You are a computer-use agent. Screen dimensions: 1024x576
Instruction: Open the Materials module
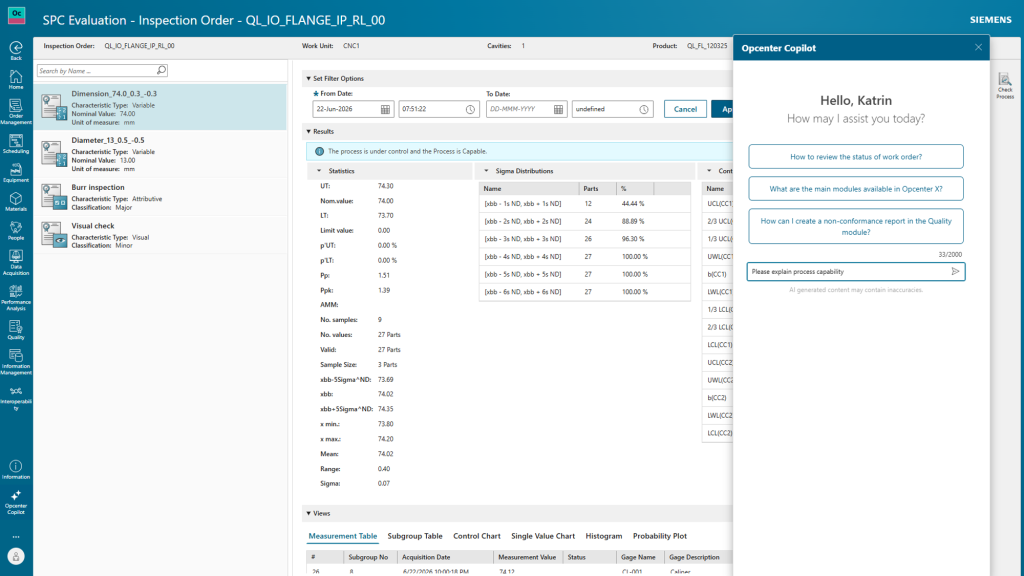coord(16,202)
